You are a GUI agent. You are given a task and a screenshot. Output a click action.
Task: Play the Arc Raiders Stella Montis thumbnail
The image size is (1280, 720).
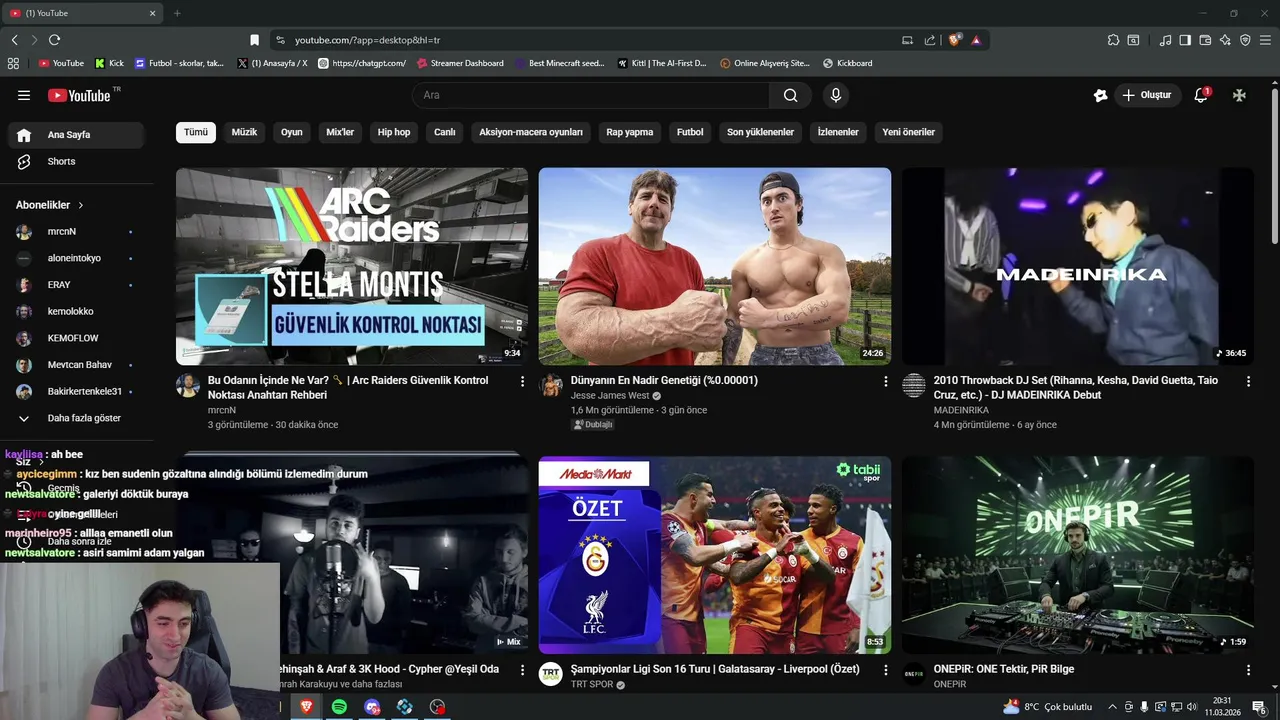tap(352, 266)
